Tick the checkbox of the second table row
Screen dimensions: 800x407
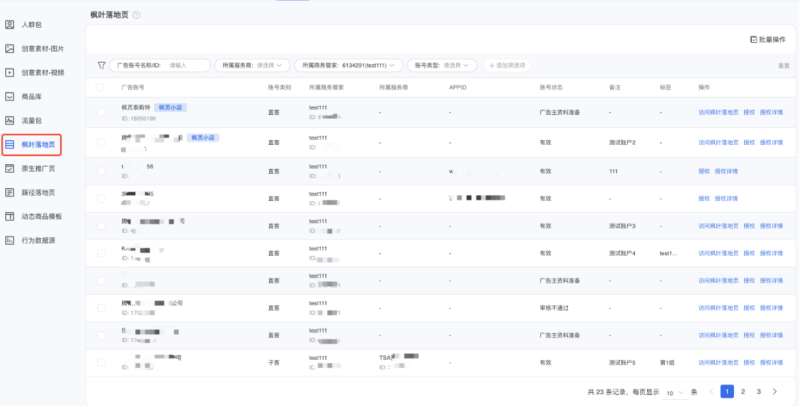pyautogui.click(x=101, y=142)
